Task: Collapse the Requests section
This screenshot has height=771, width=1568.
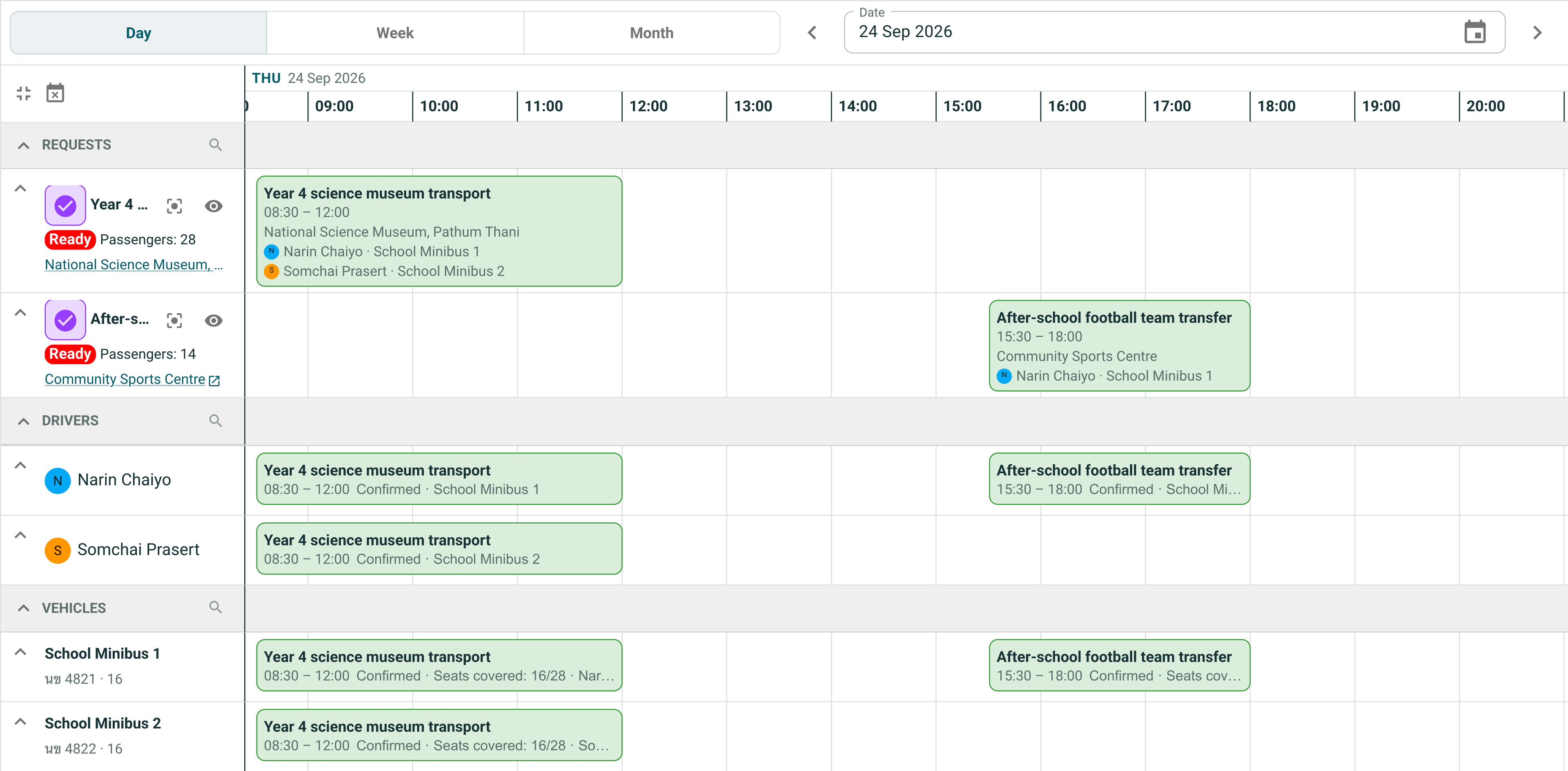Action: 24,145
